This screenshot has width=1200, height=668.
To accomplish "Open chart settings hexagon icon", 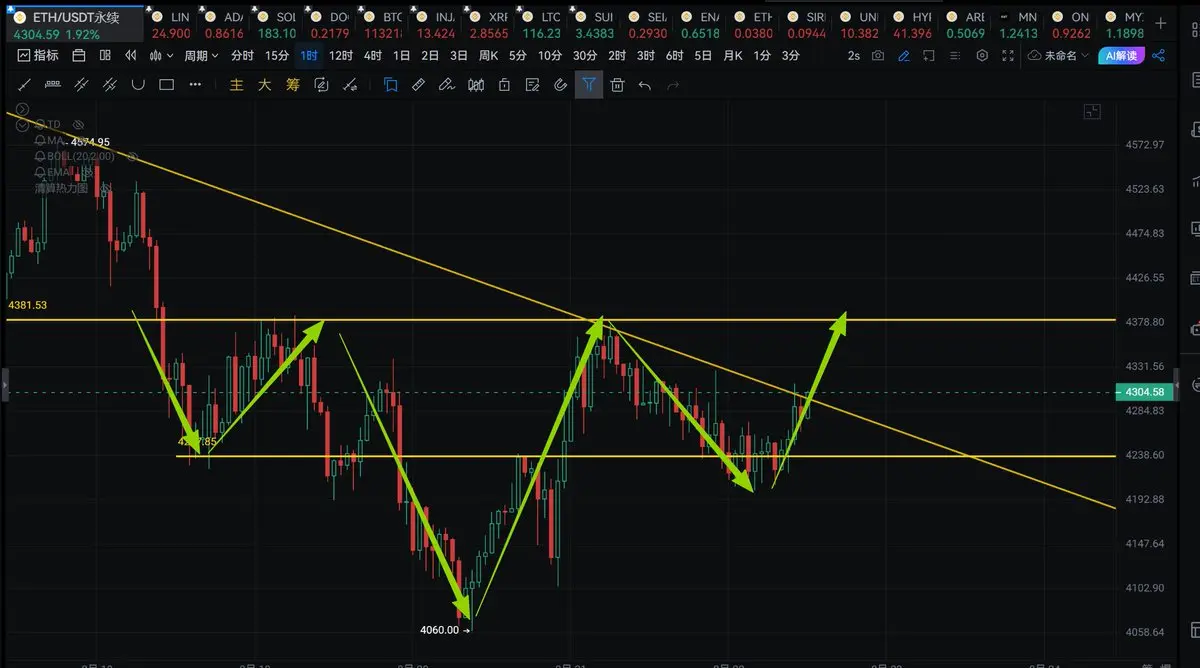I will (982, 56).
